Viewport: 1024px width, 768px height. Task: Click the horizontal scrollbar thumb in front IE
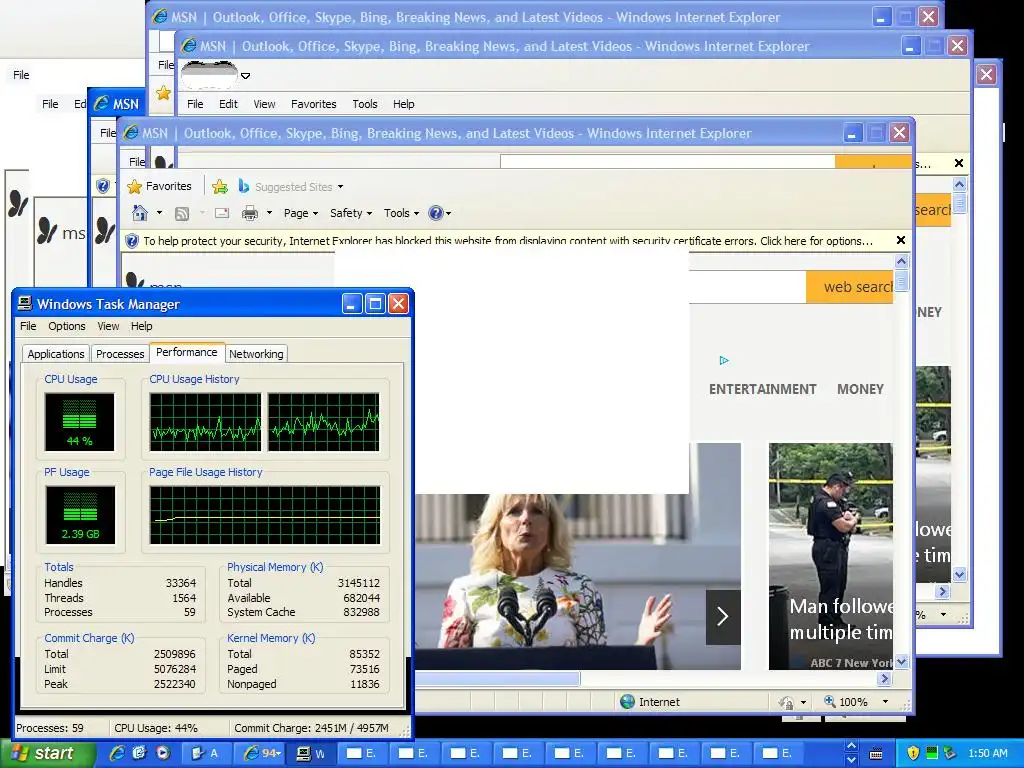(497, 679)
